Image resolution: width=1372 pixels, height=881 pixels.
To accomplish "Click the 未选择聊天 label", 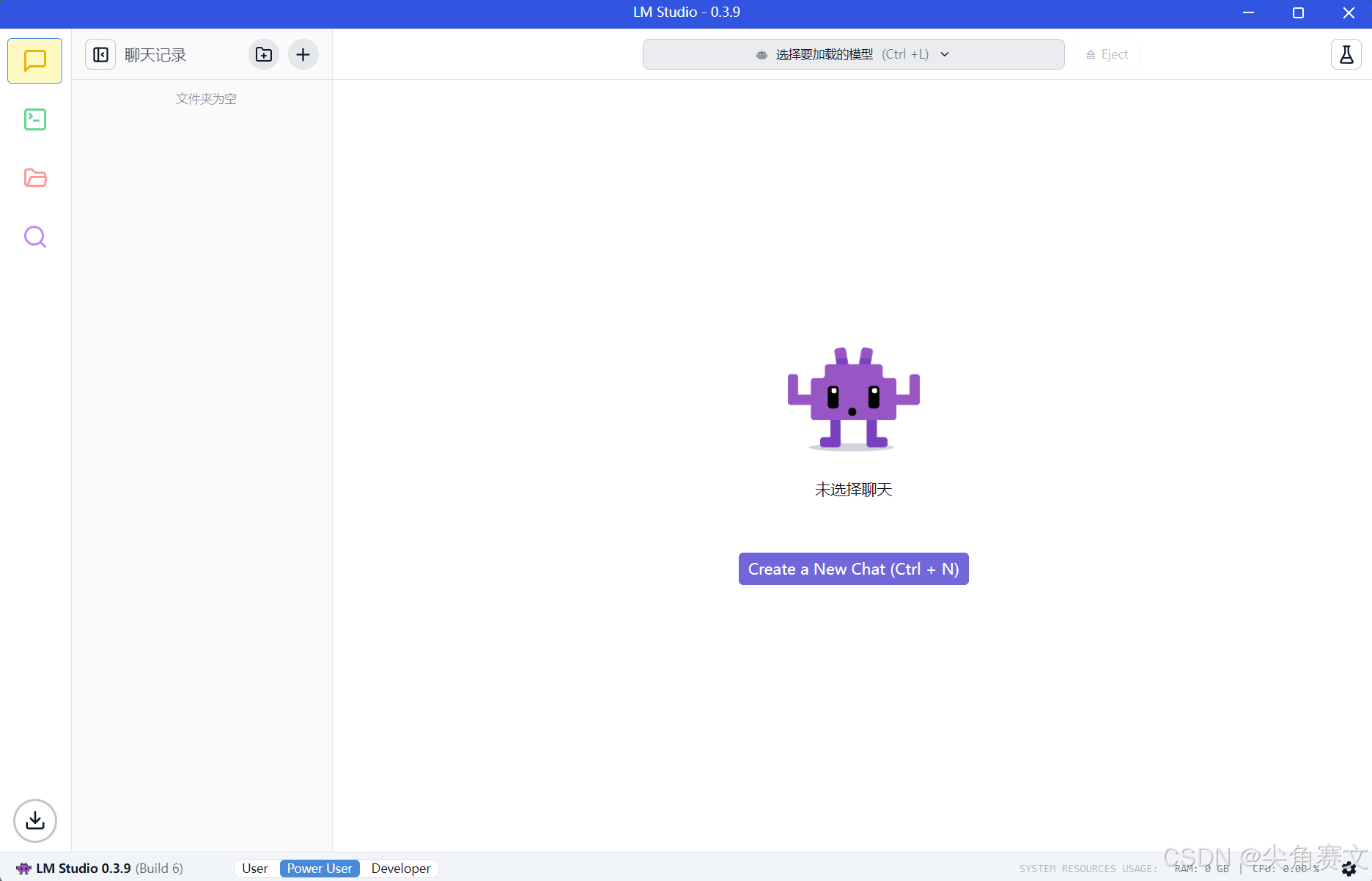I will coord(853,490).
